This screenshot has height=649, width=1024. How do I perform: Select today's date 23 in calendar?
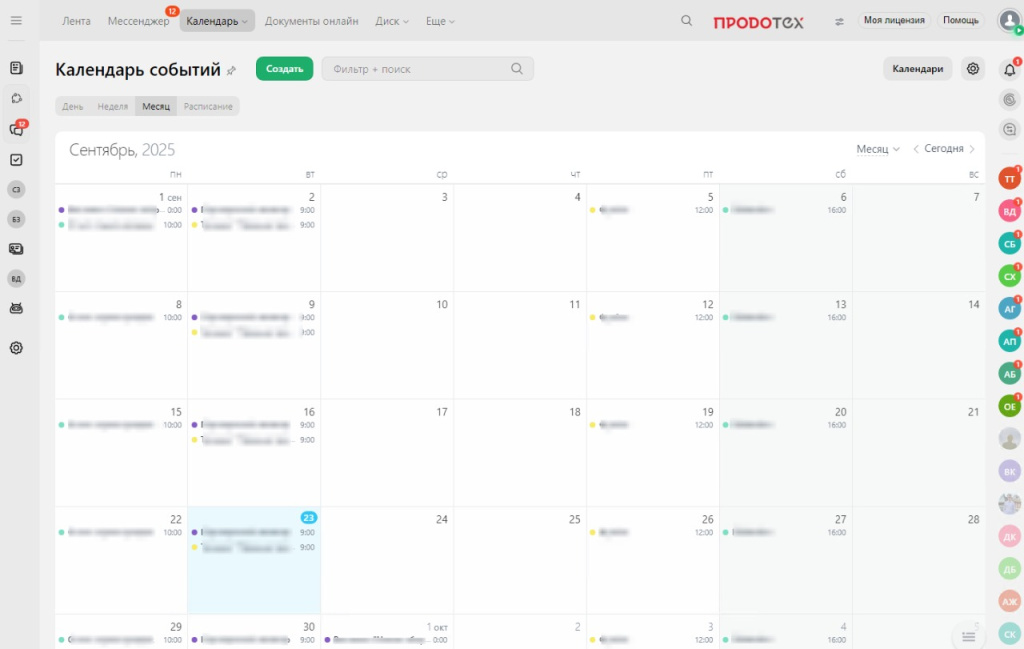(x=308, y=518)
